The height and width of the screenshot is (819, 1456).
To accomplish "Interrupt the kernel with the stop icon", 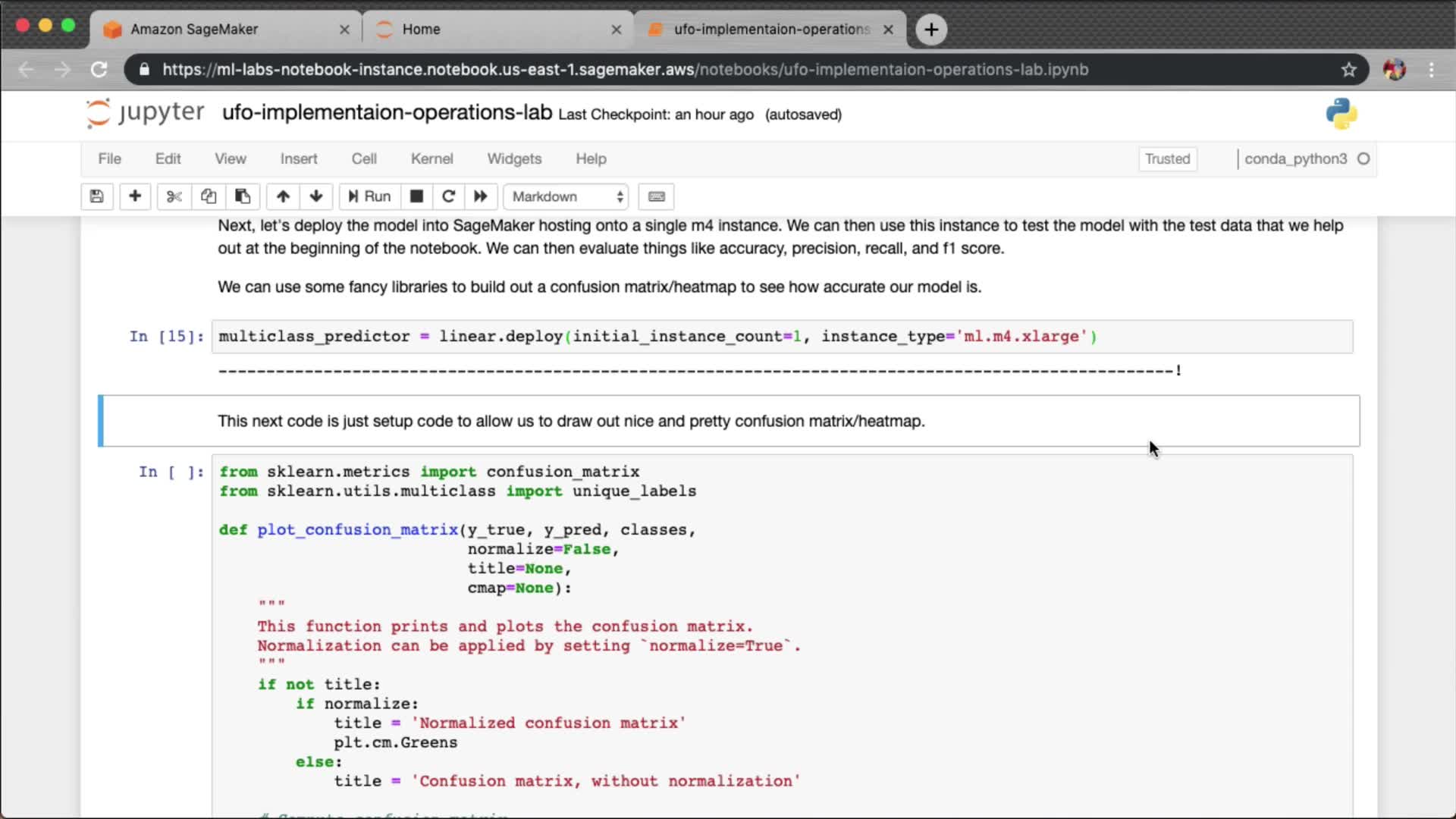I will [416, 196].
